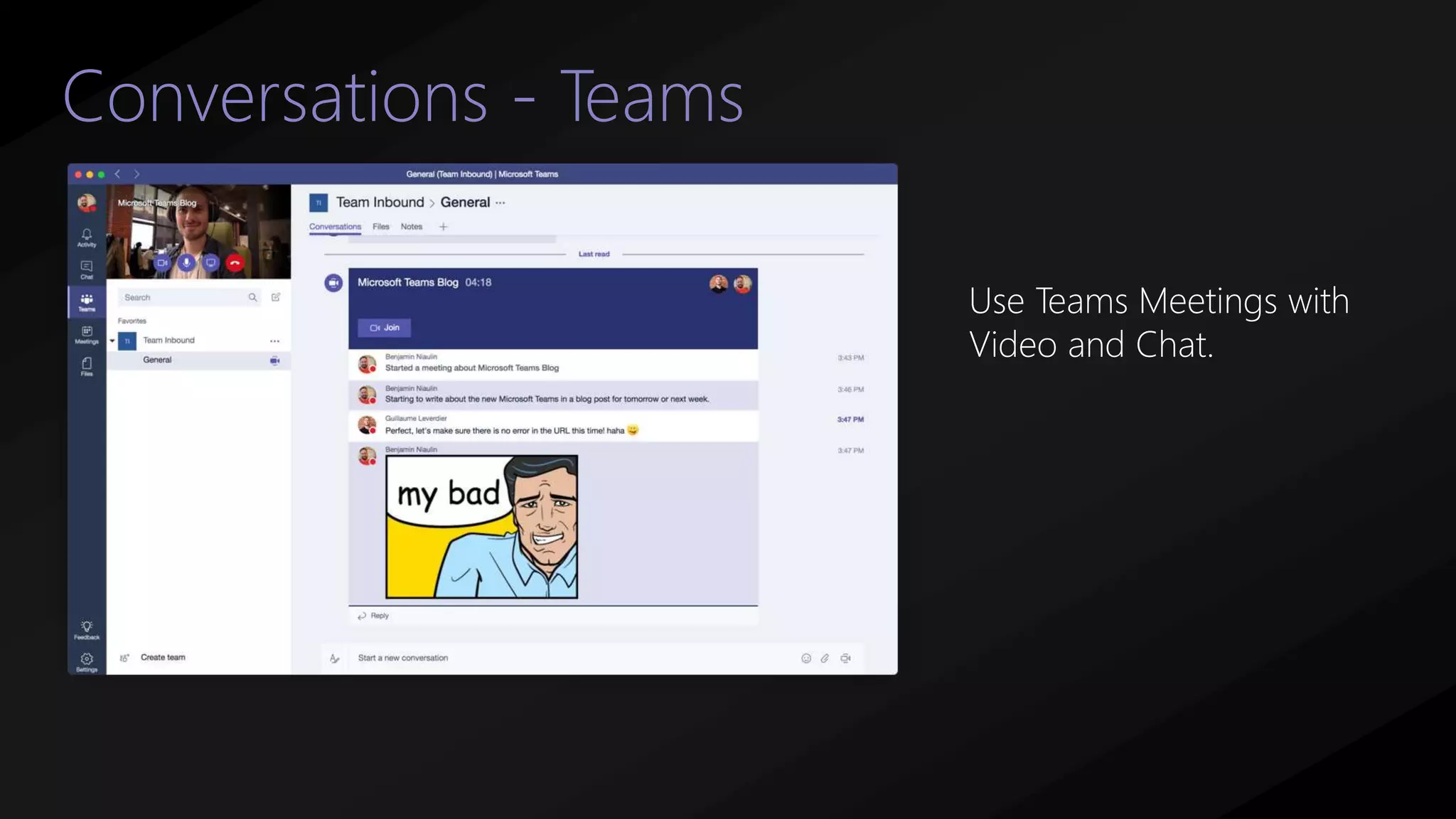
Task: Switch to the Notes tab
Action: coord(412,227)
